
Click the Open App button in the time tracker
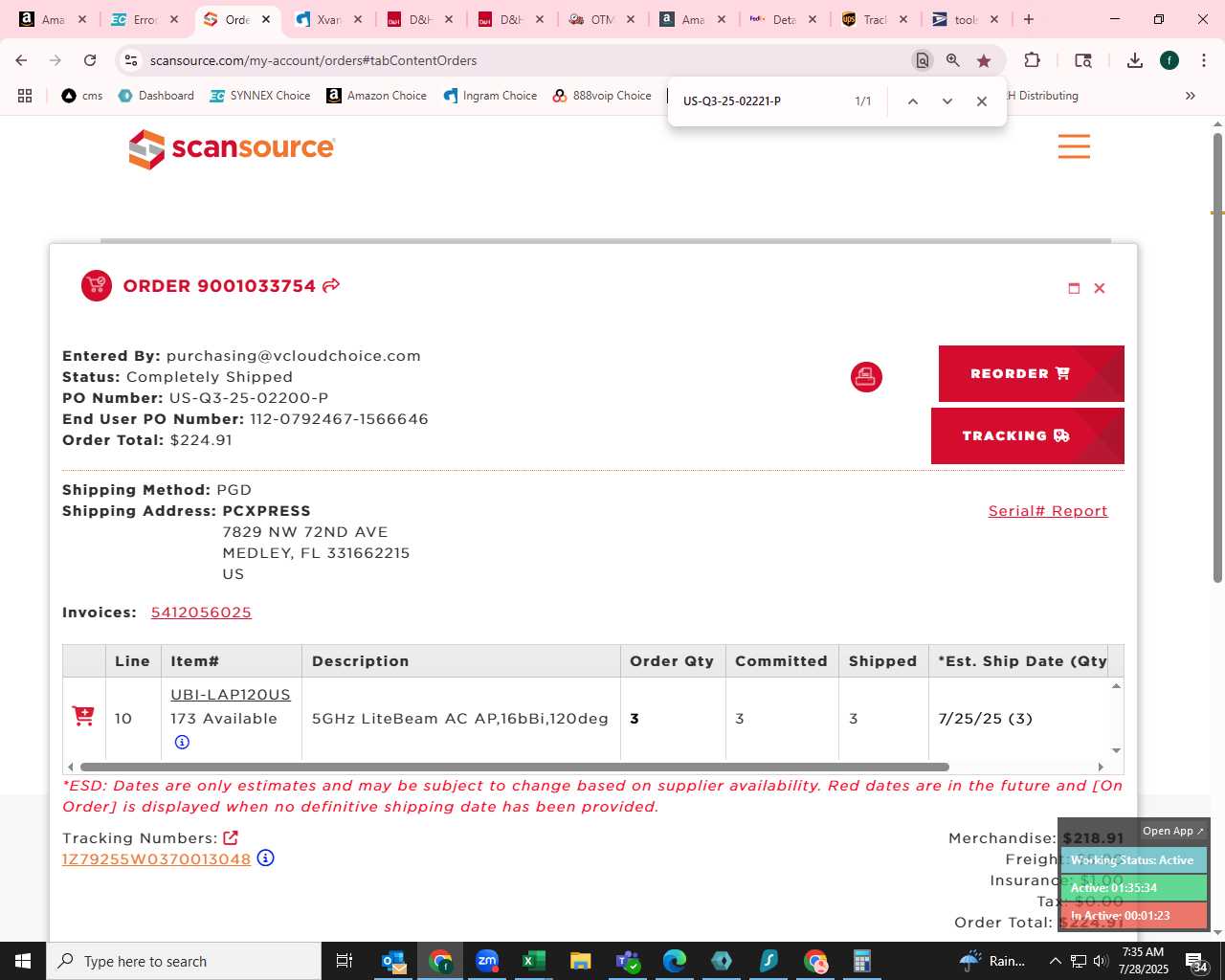[1172, 831]
